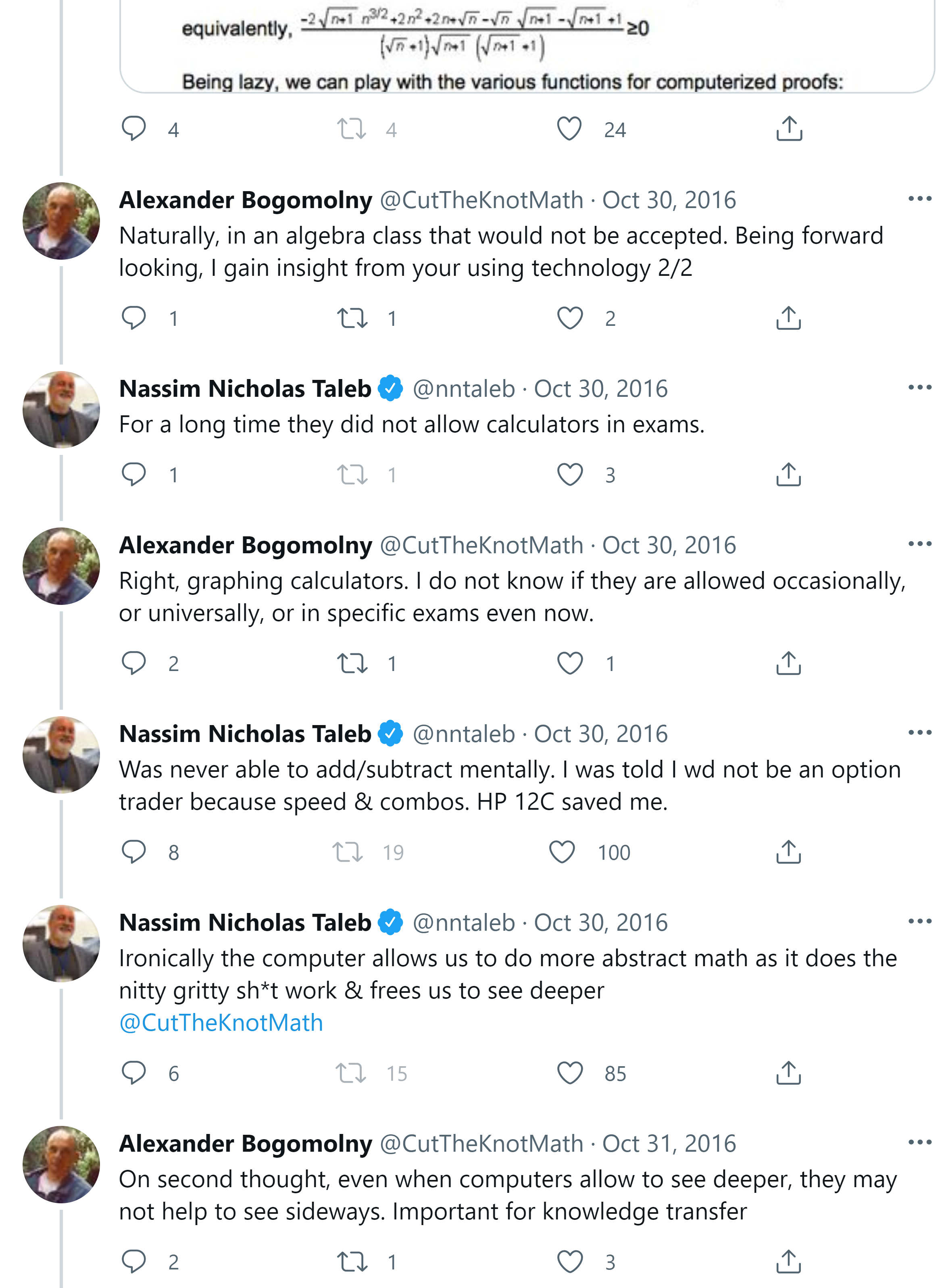This screenshot has width=948, height=1288.
Task: Open the @CutTheKnotMath mention link
Action: 221,1023
